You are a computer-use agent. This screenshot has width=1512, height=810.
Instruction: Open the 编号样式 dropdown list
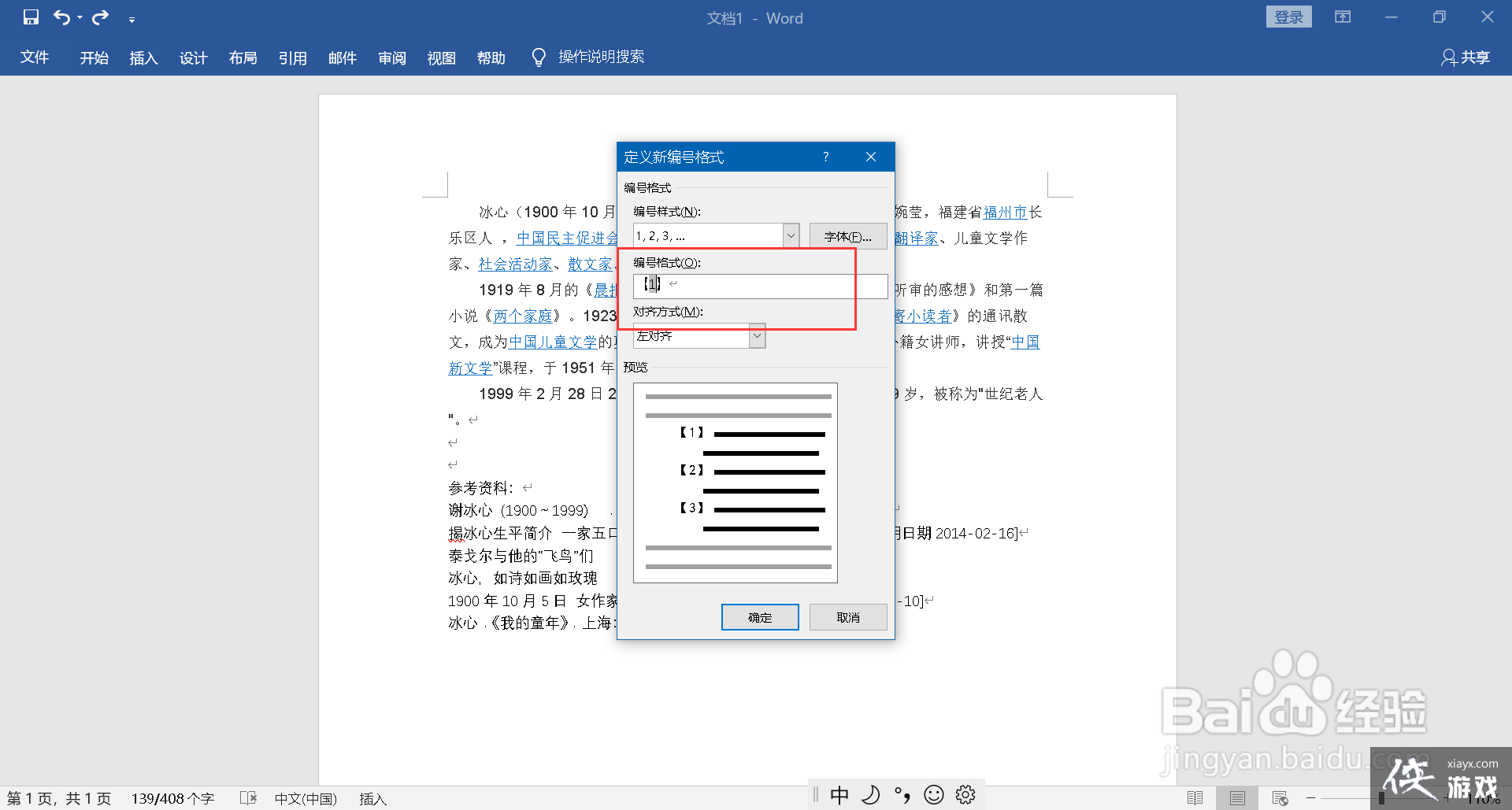coord(791,235)
